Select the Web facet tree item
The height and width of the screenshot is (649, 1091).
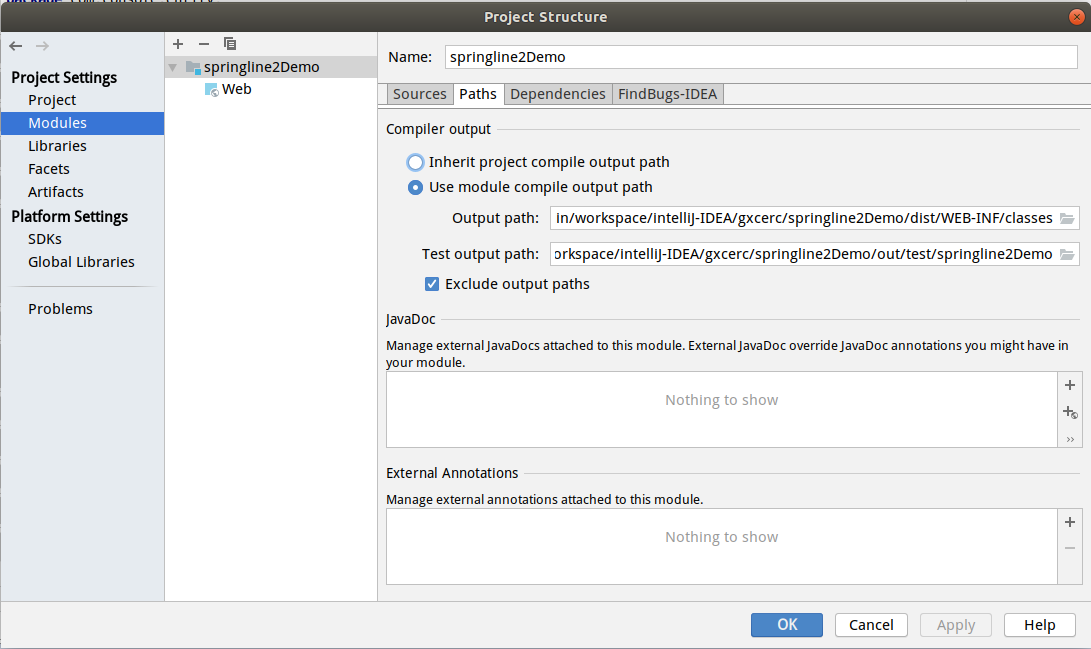click(236, 89)
